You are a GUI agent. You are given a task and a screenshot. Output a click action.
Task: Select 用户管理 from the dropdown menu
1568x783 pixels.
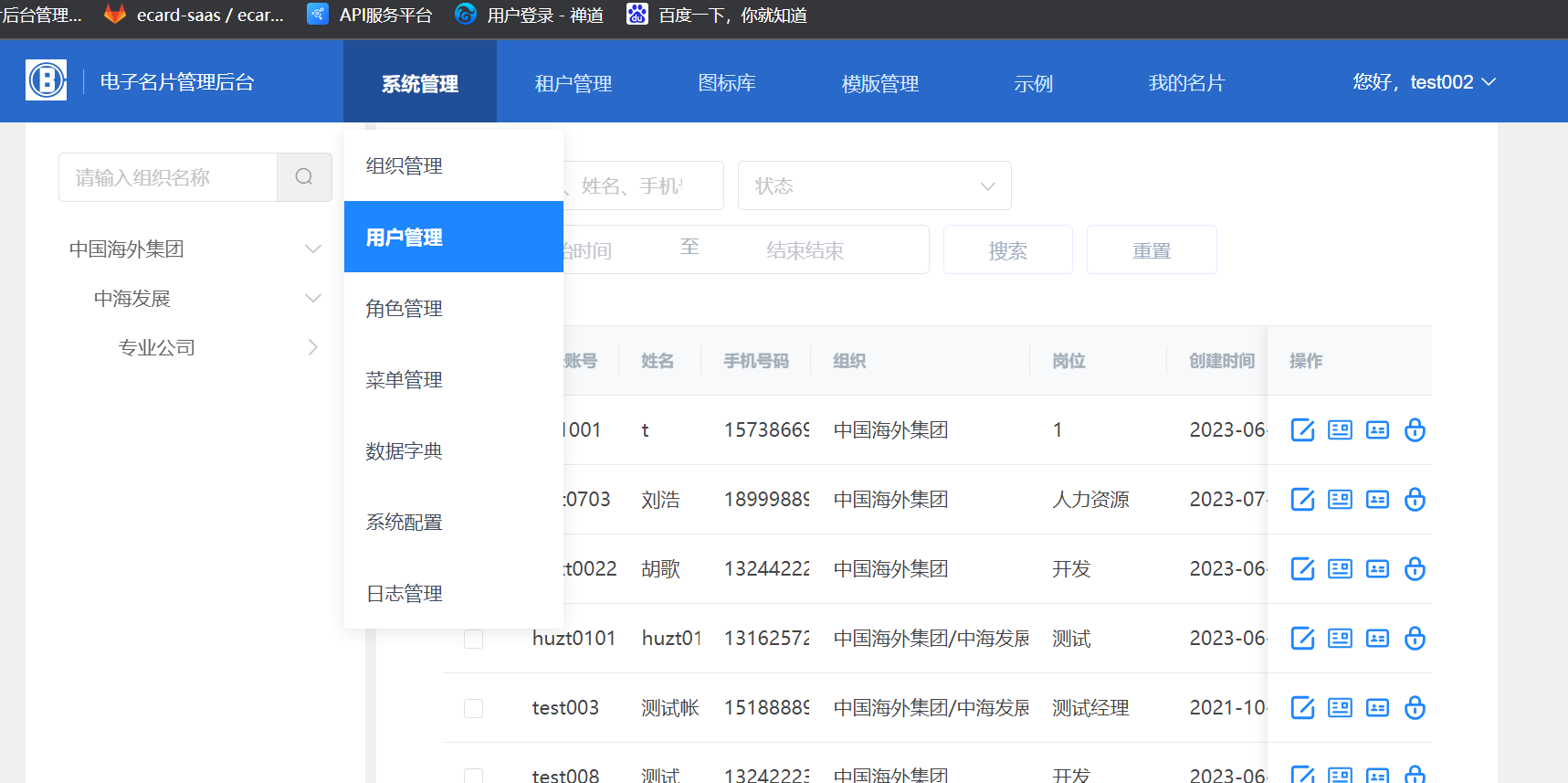454,237
